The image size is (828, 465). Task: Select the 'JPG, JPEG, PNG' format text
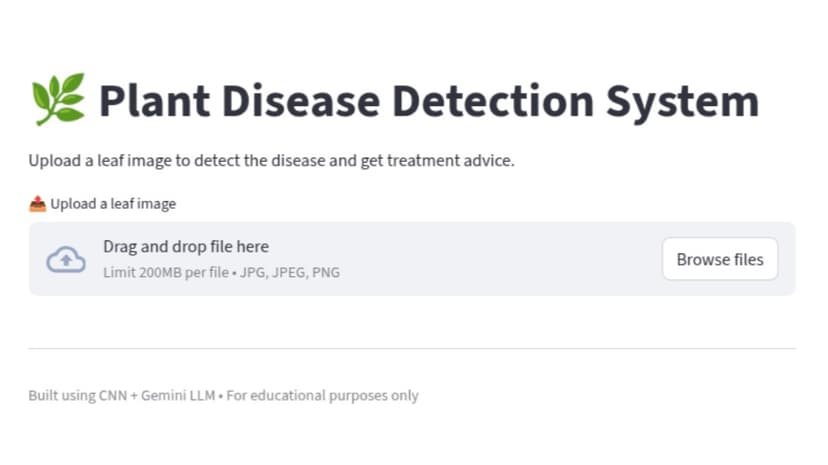pos(290,272)
